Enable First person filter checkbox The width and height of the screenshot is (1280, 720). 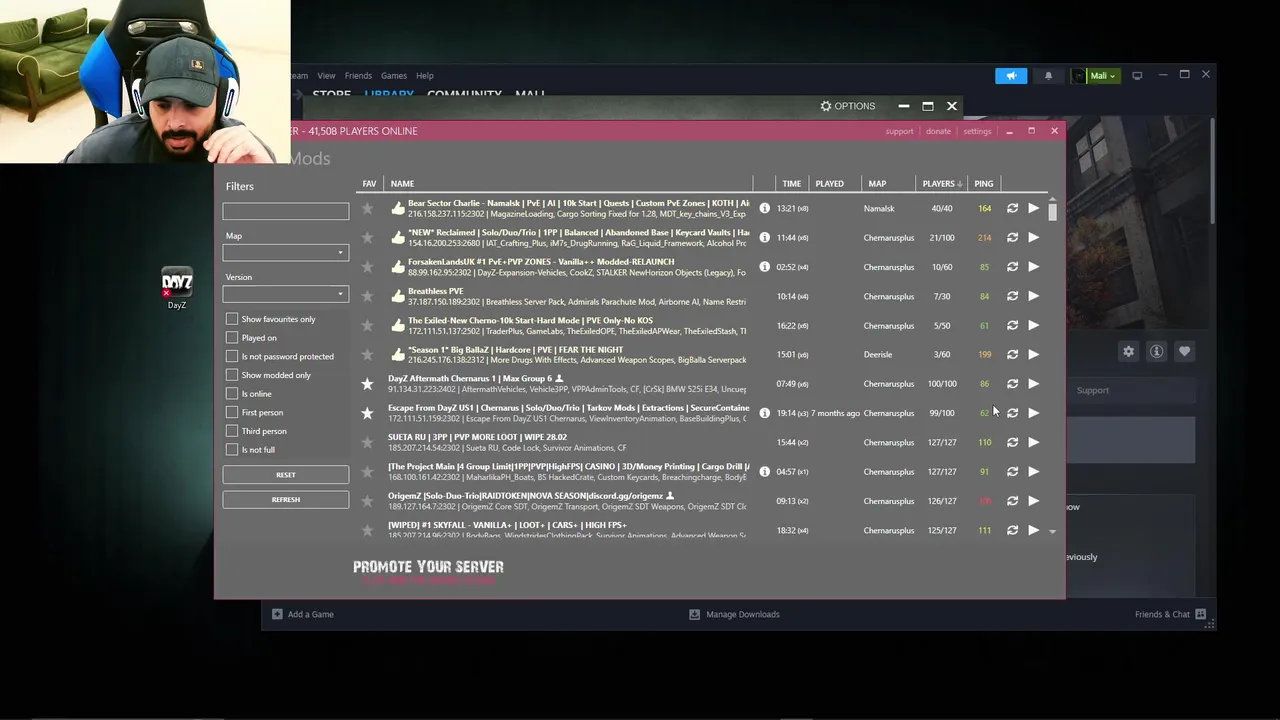[x=232, y=412]
